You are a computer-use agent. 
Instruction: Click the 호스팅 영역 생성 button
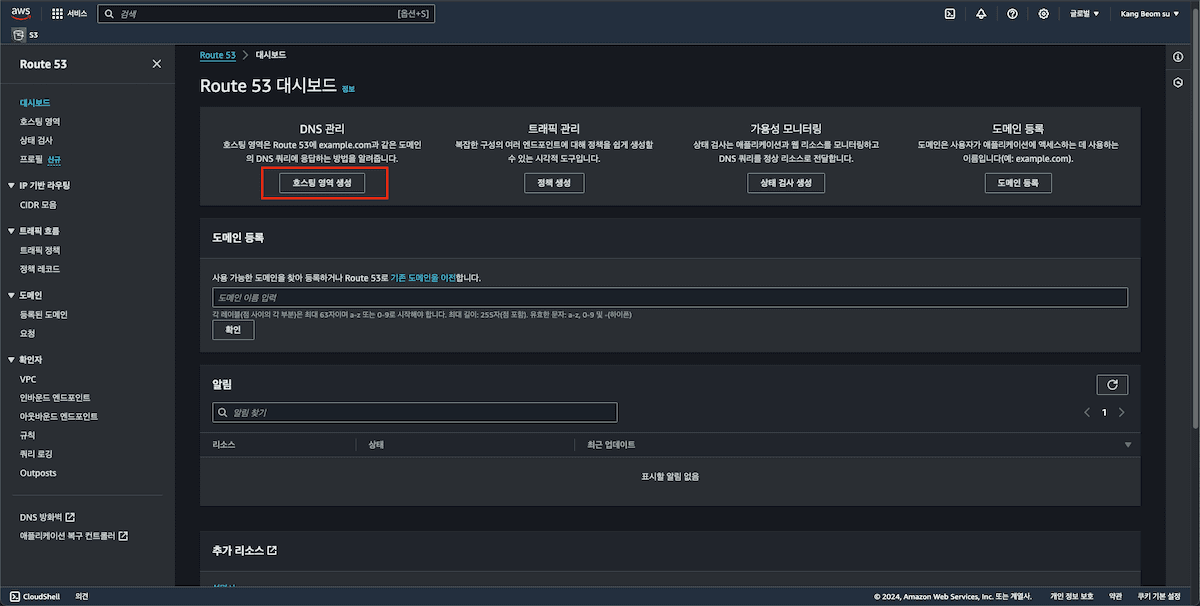[x=323, y=183]
